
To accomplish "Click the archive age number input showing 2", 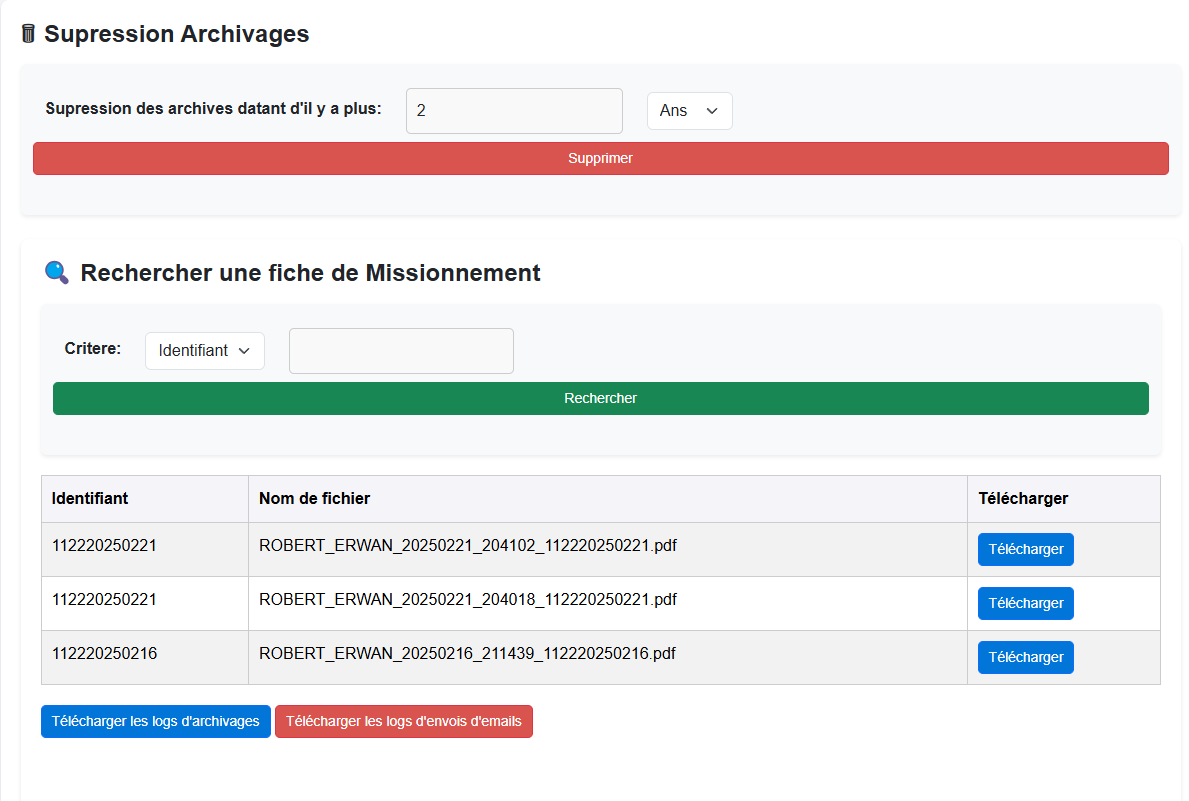I will (513, 110).
